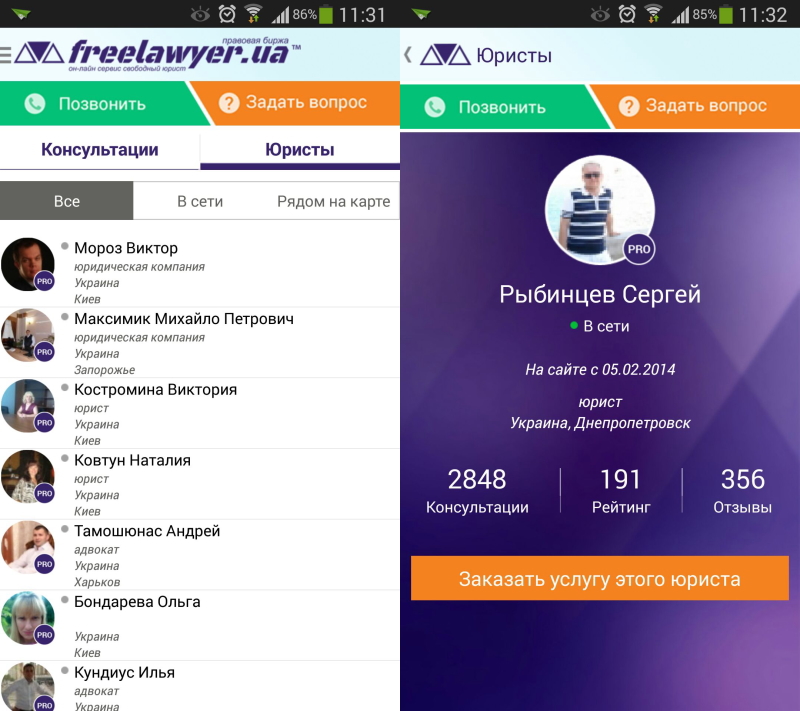Image resolution: width=800 pixels, height=711 pixels.
Task: Switch to the Консультации tab
Action: [x=99, y=150]
